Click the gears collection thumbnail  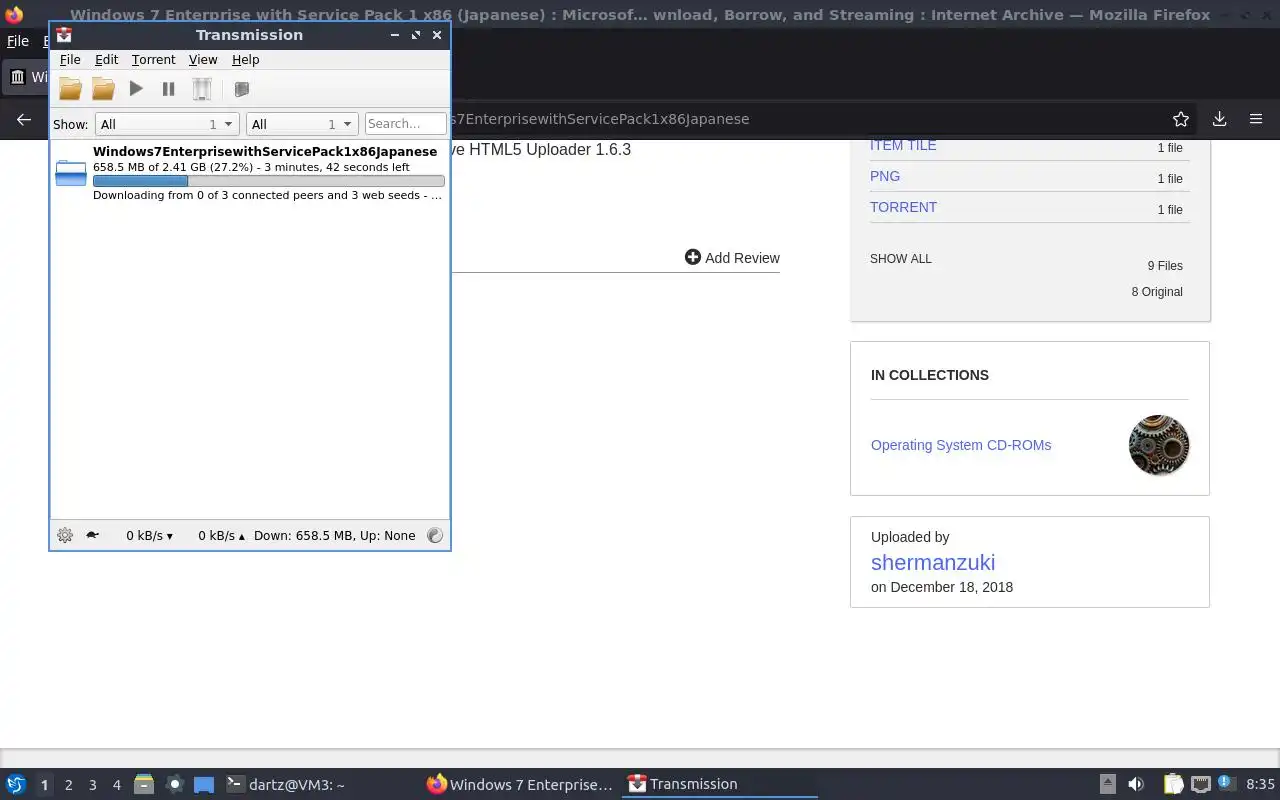coord(1159,445)
